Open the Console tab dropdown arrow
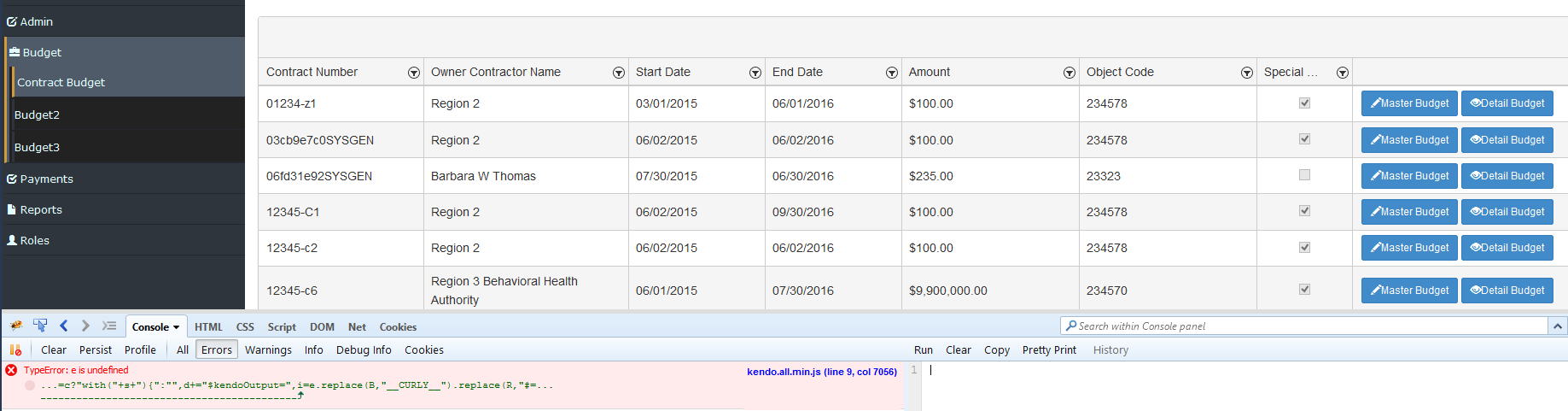Viewport: 1568px width, 411px height. click(x=177, y=327)
